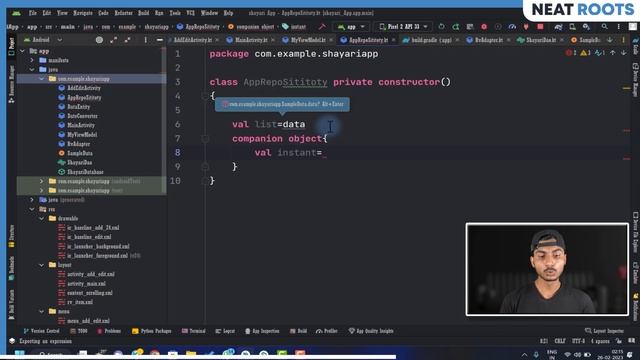Click the select opened file target icon
Viewport: 640px width, 360px height.
(99, 40)
